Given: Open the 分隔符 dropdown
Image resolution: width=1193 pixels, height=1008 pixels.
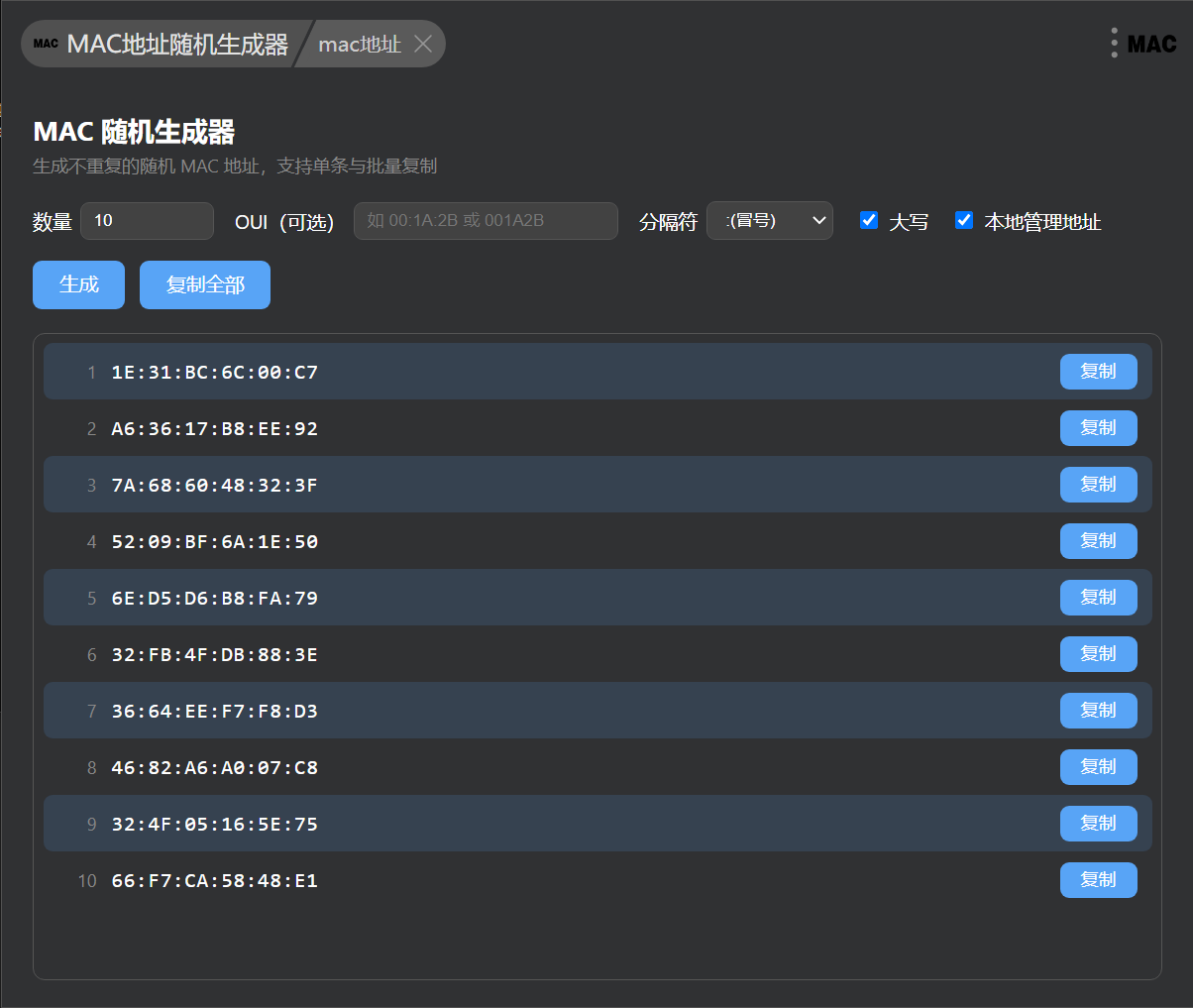Looking at the screenshot, I should click(x=770, y=221).
